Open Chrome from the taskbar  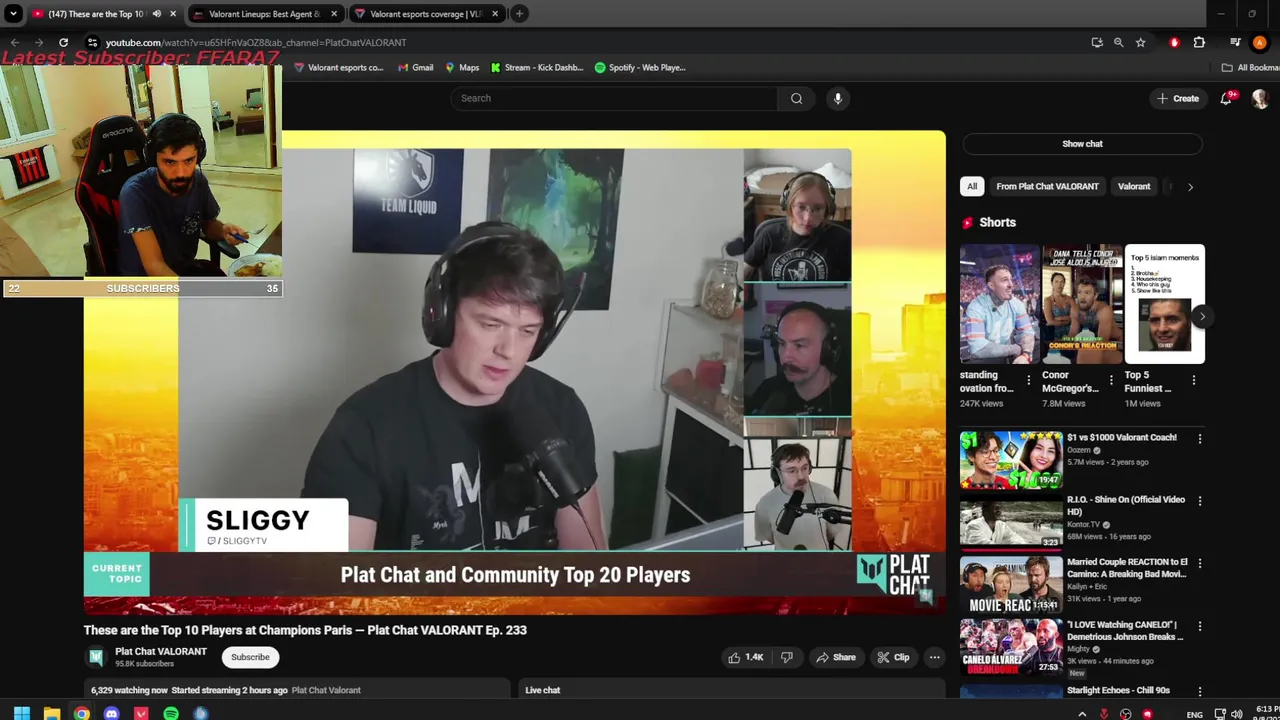pyautogui.click(x=82, y=714)
